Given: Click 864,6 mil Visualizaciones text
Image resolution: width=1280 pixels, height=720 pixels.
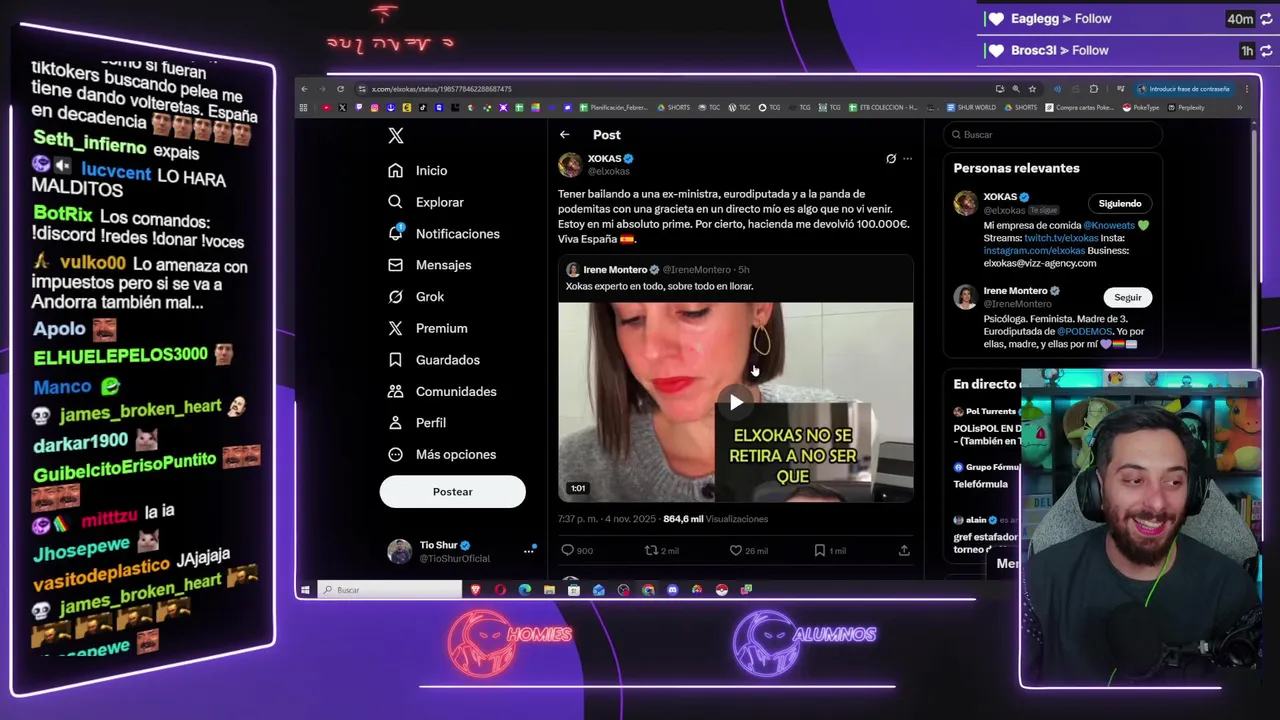Looking at the screenshot, I should [x=715, y=519].
